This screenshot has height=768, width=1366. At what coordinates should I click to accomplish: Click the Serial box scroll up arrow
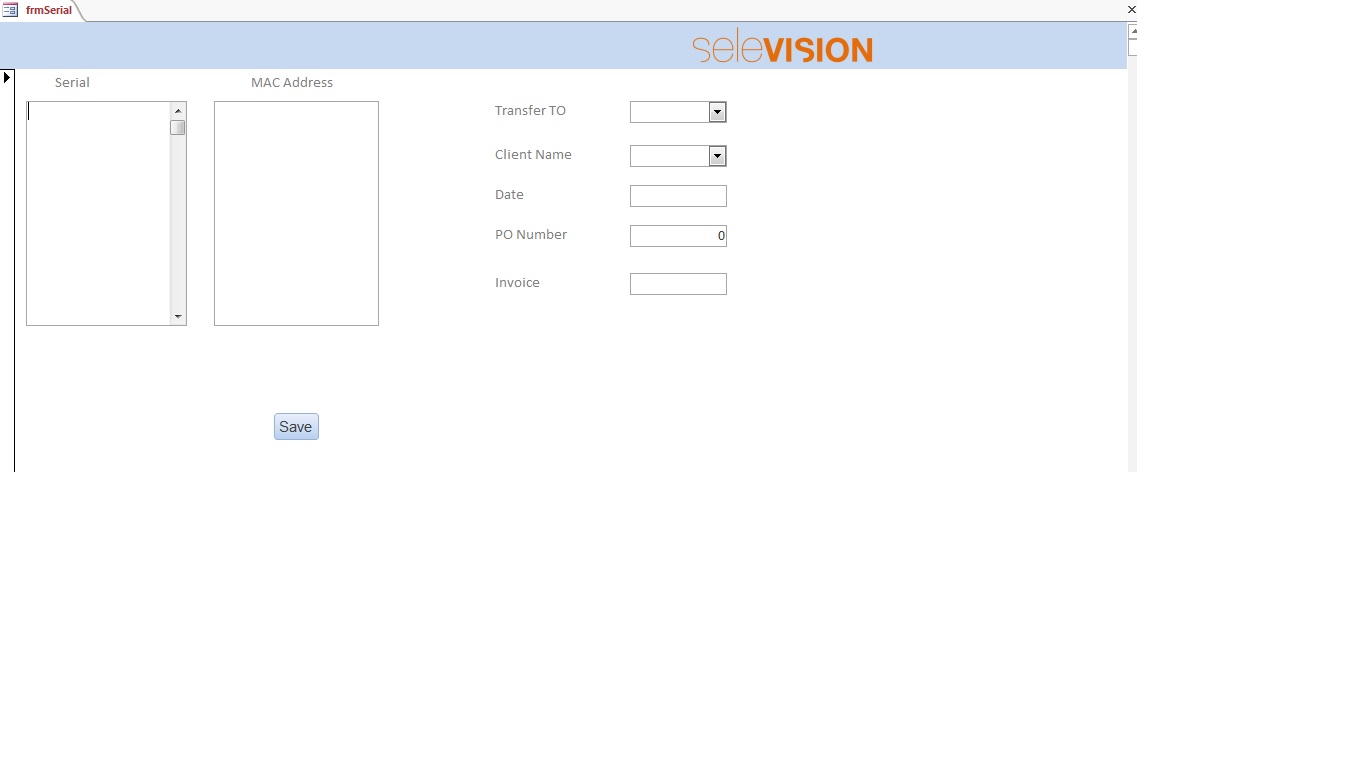[x=178, y=110]
